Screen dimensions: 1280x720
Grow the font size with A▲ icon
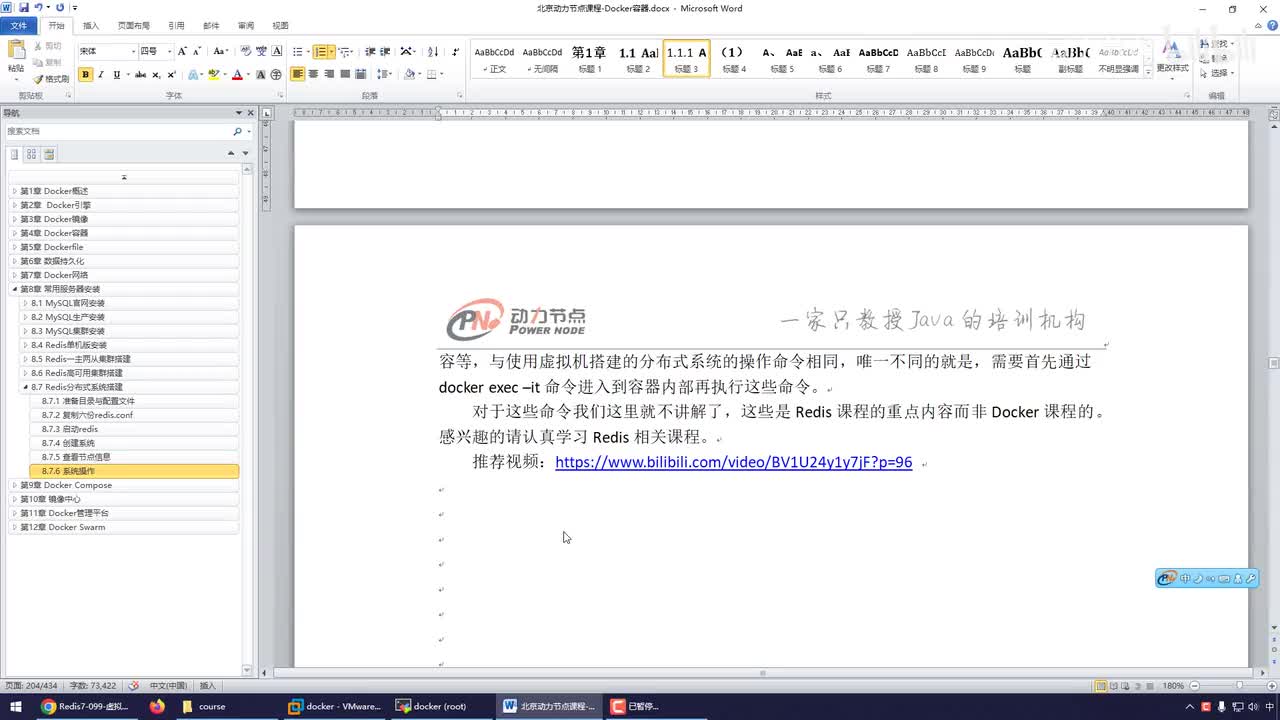tap(182, 51)
